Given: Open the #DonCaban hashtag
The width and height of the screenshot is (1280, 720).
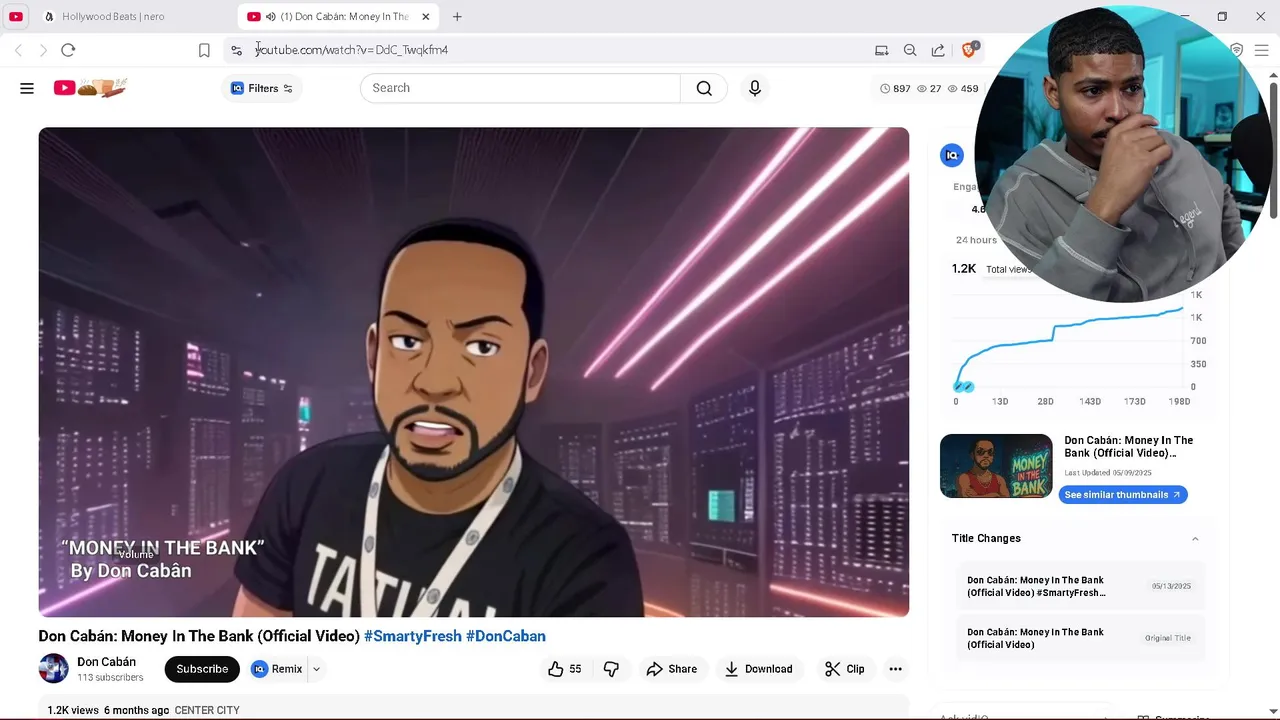Looking at the screenshot, I should click(506, 636).
